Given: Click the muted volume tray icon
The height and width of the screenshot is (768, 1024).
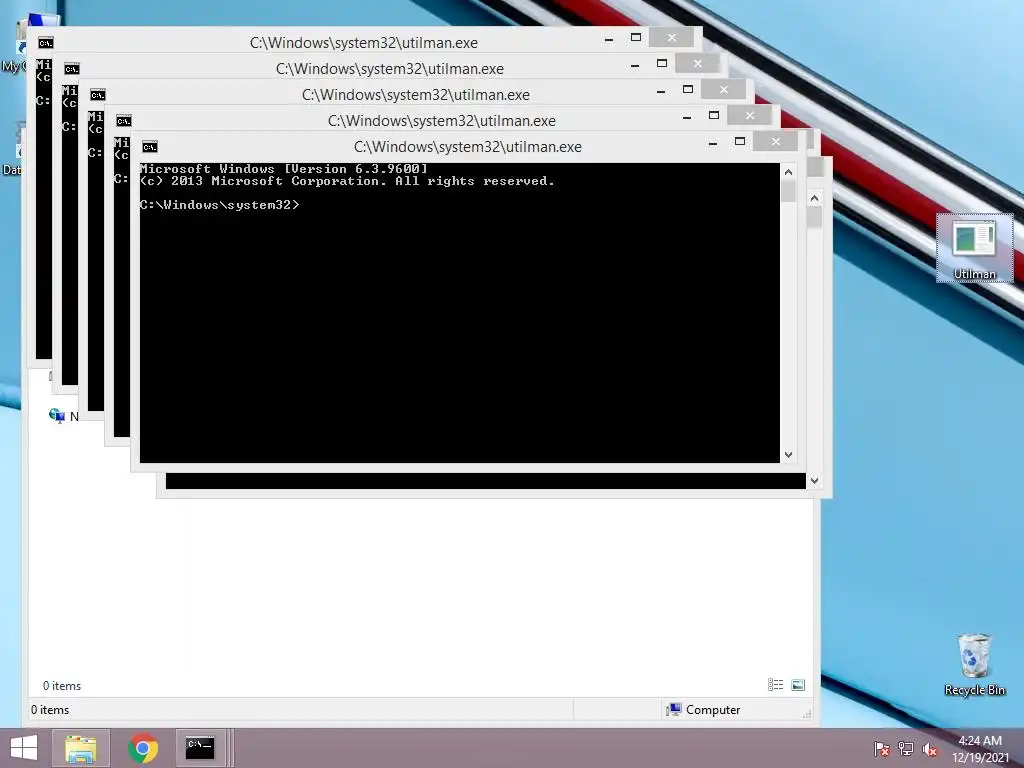Looking at the screenshot, I should [x=930, y=748].
